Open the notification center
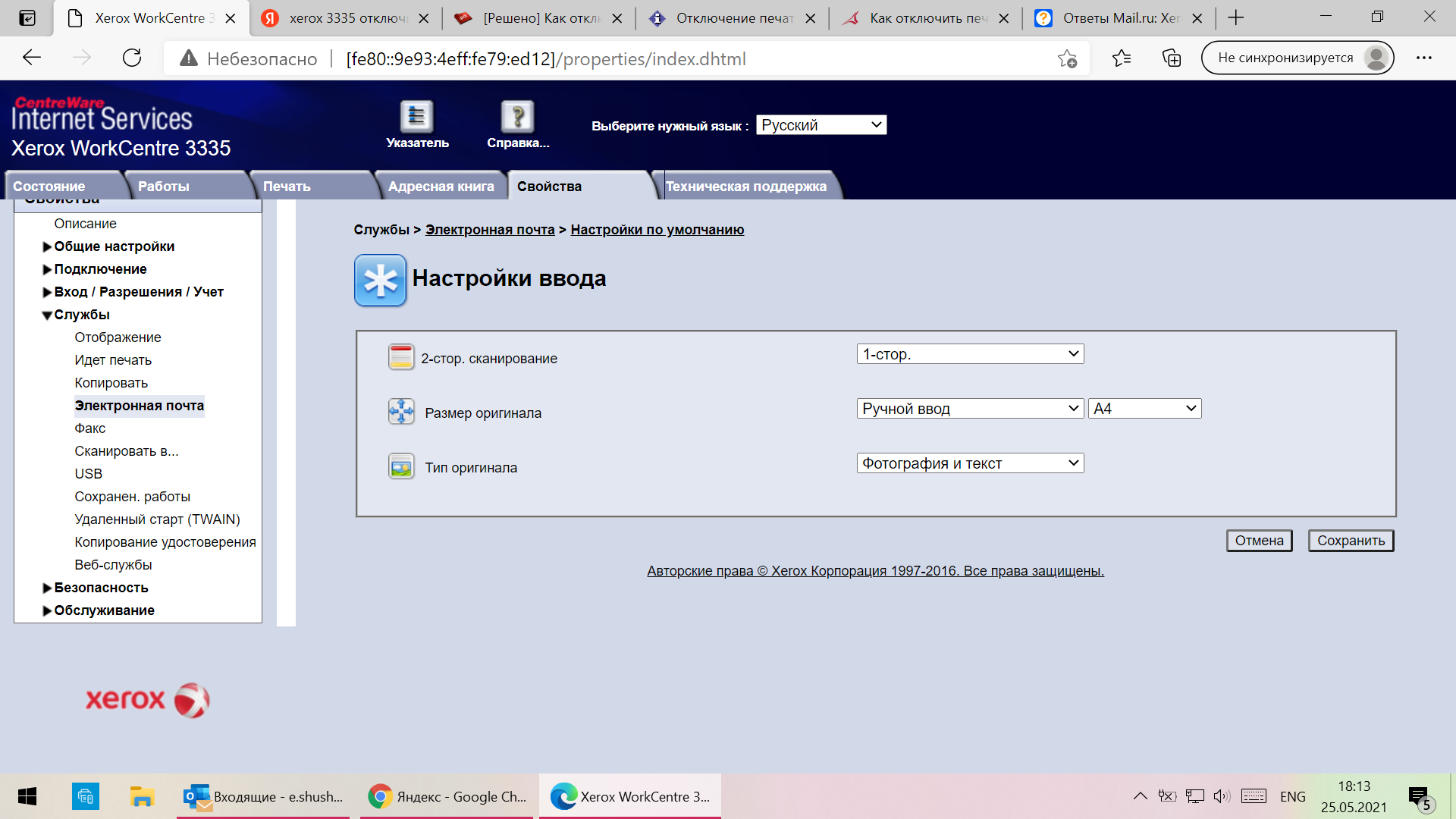 point(1422,797)
